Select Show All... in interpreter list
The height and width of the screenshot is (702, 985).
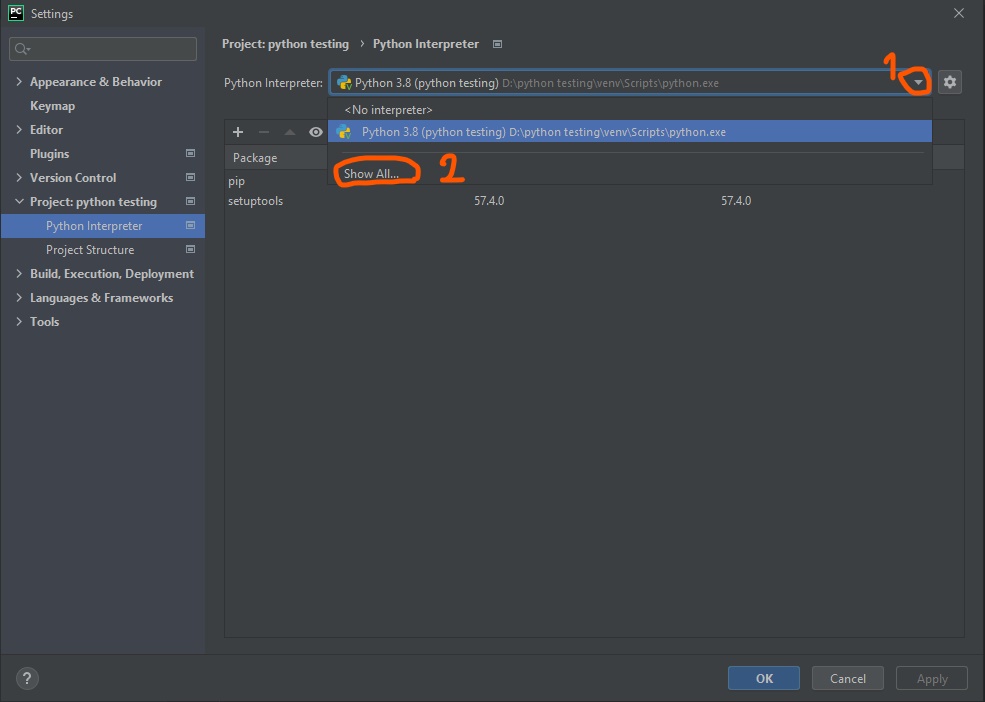[x=371, y=174]
